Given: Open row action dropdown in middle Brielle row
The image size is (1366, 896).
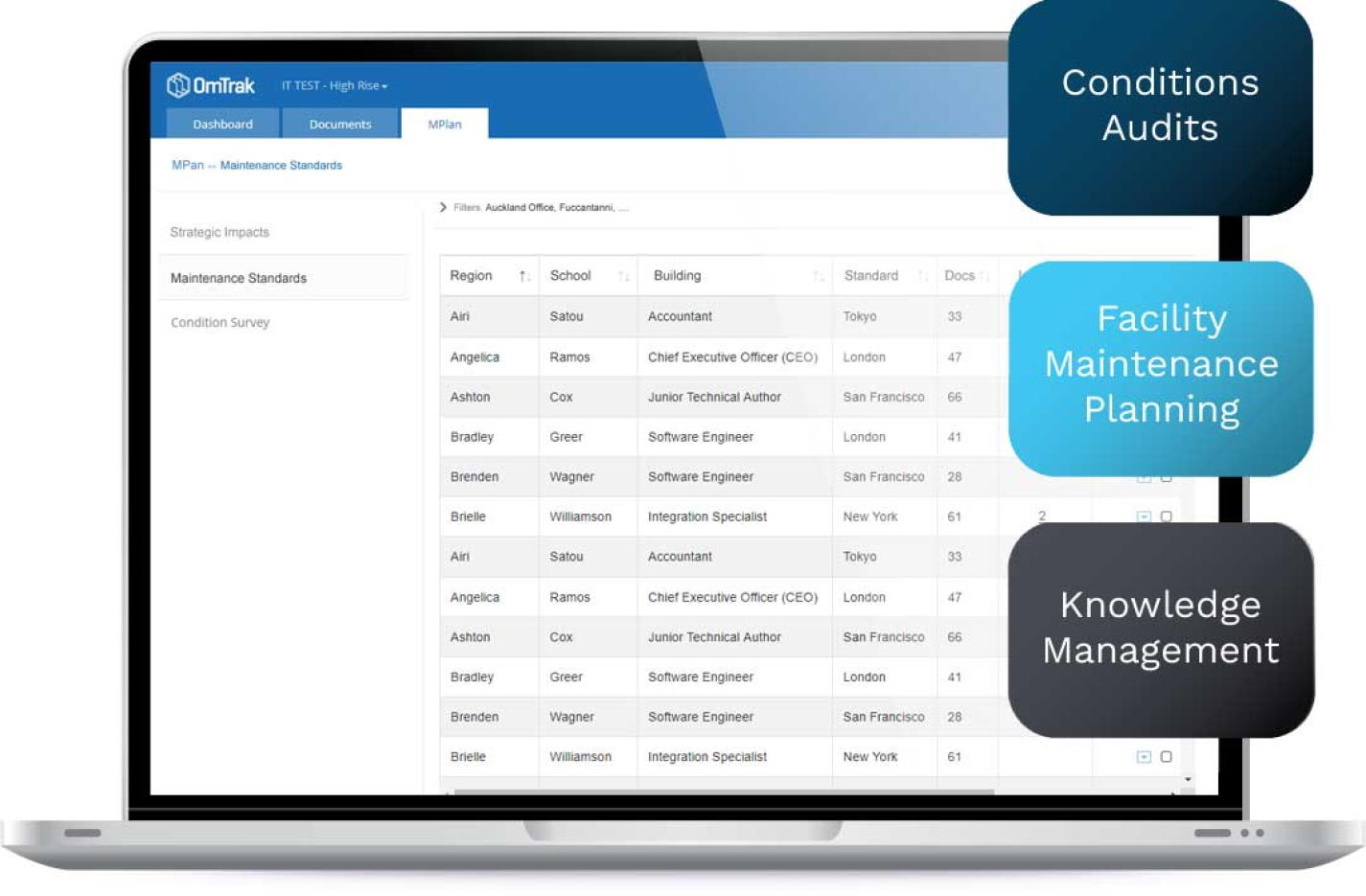Looking at the screenshot, I should tap(1144, 517).
